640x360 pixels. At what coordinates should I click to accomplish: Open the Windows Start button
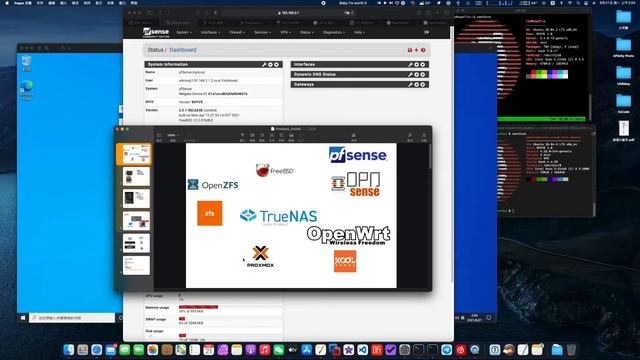coord(23,318)
